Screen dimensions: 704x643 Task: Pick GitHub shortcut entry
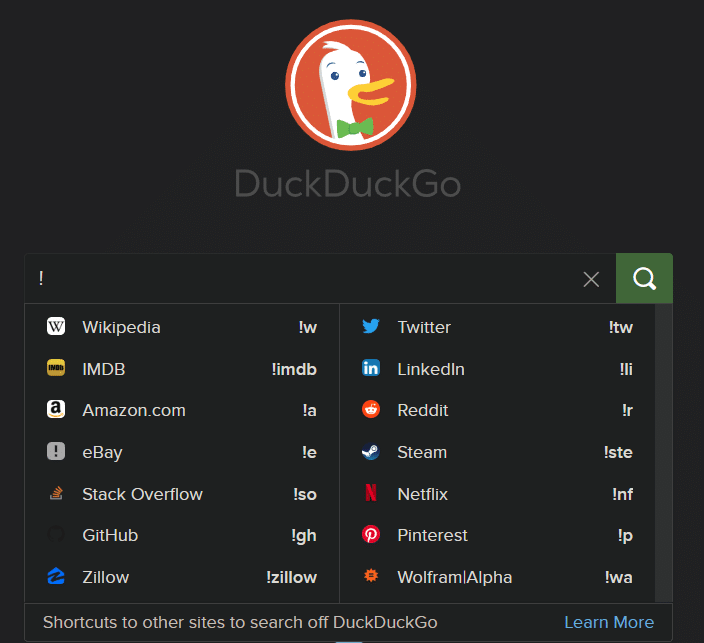(182, 535)
